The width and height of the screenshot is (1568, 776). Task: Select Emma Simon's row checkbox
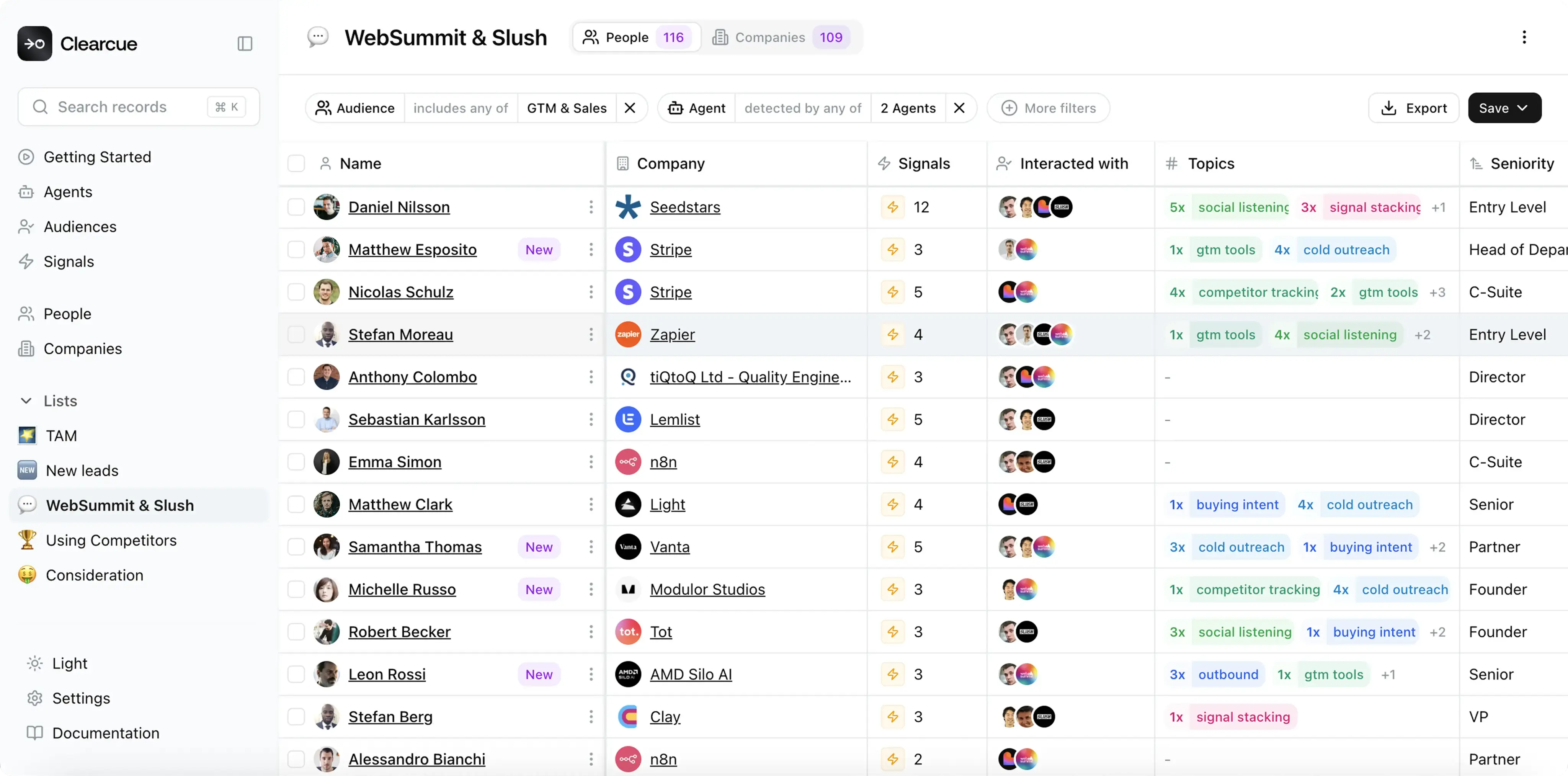coord(296,462)
